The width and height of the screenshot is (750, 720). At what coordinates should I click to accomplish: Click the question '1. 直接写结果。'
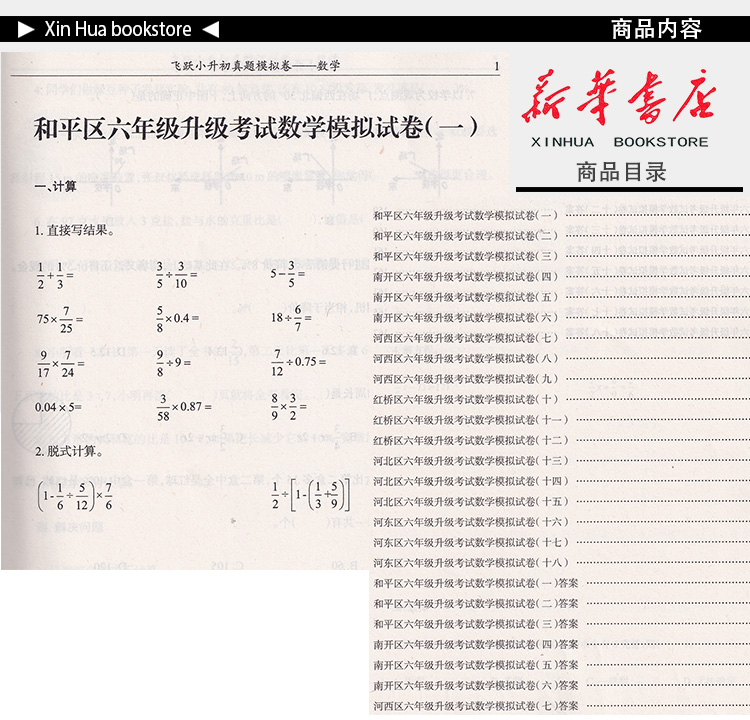tap(75, 231)
